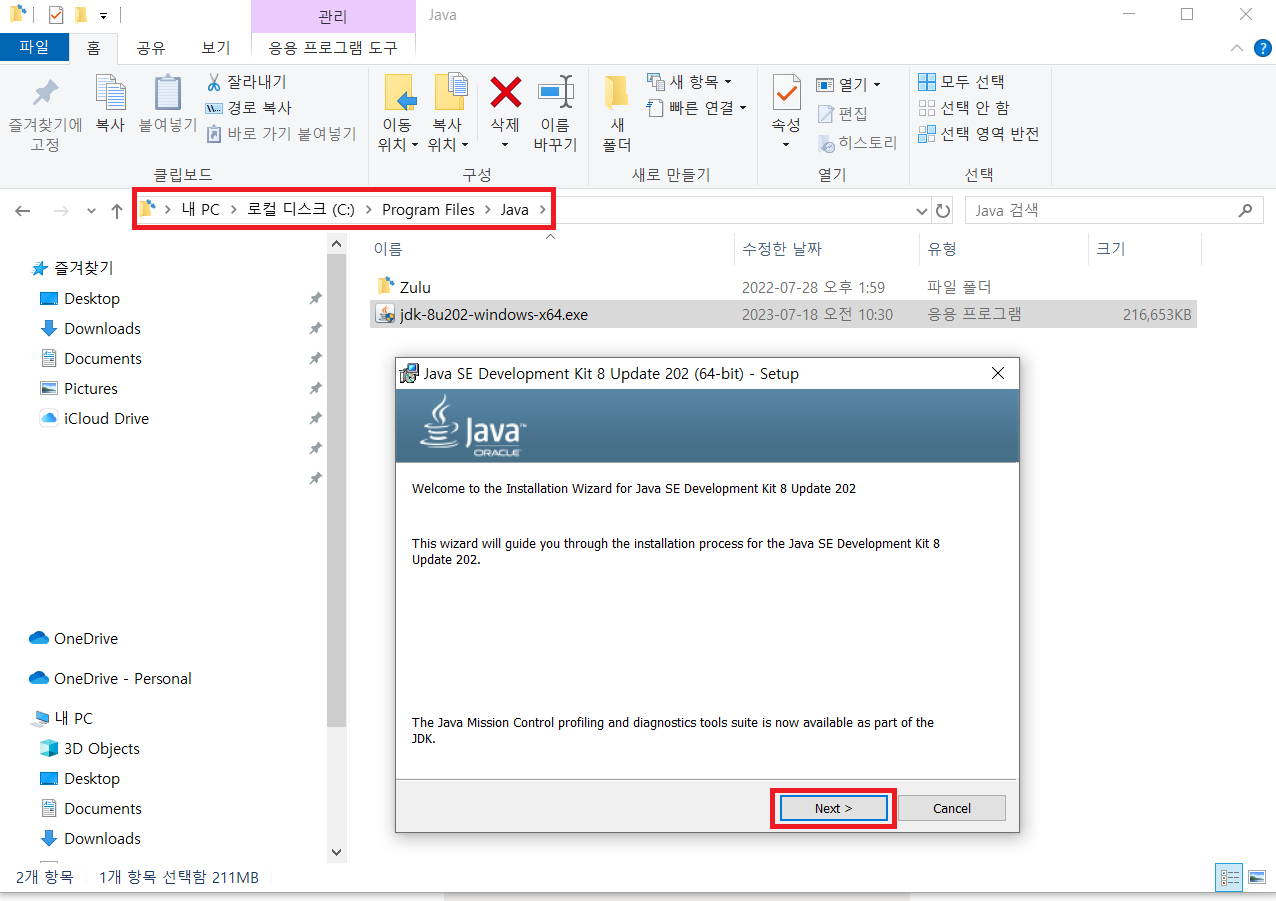
Task: Click the back navigation arrow
Action: click(23, 211)
